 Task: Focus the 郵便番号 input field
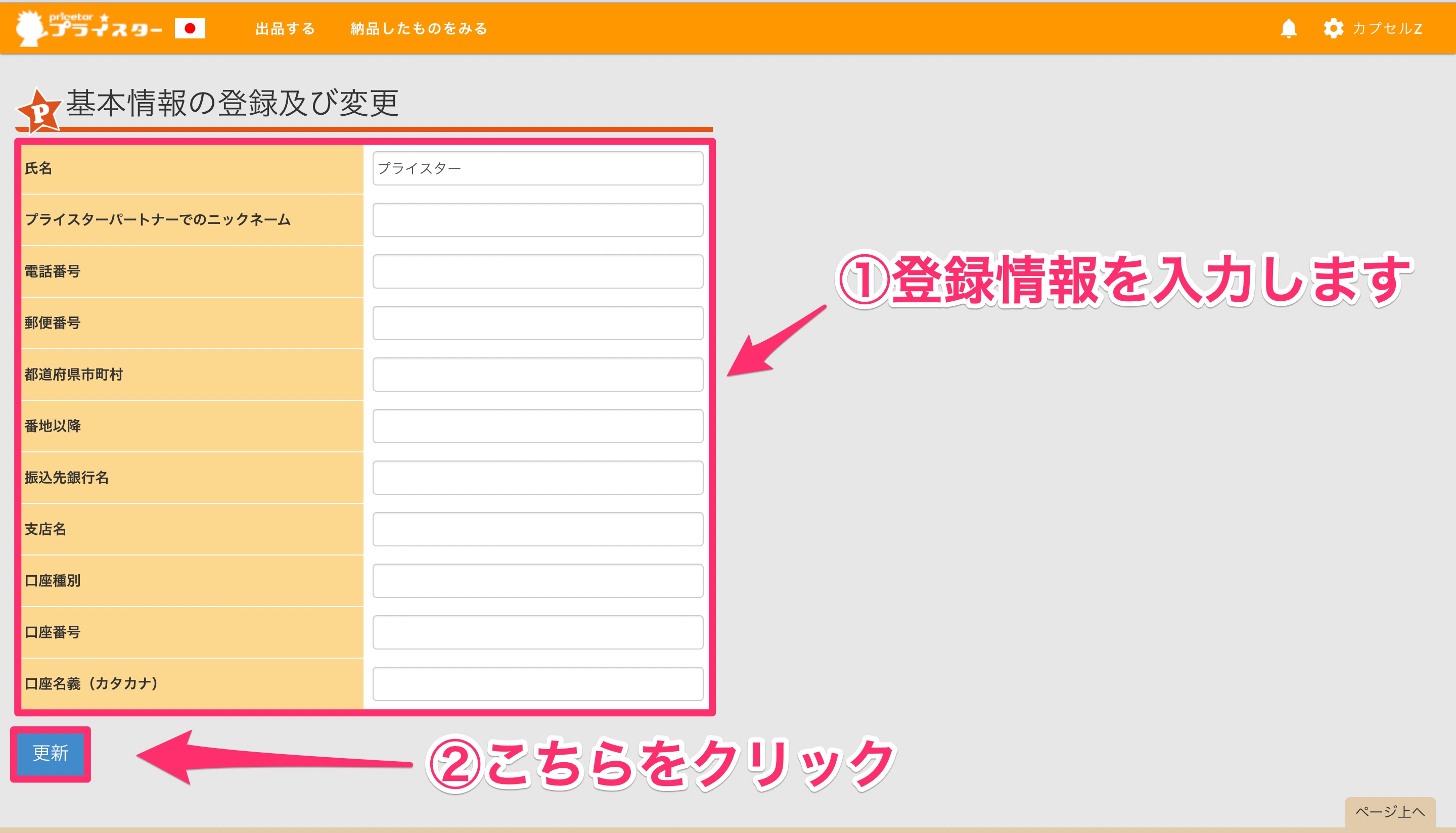tap(538, 322)
